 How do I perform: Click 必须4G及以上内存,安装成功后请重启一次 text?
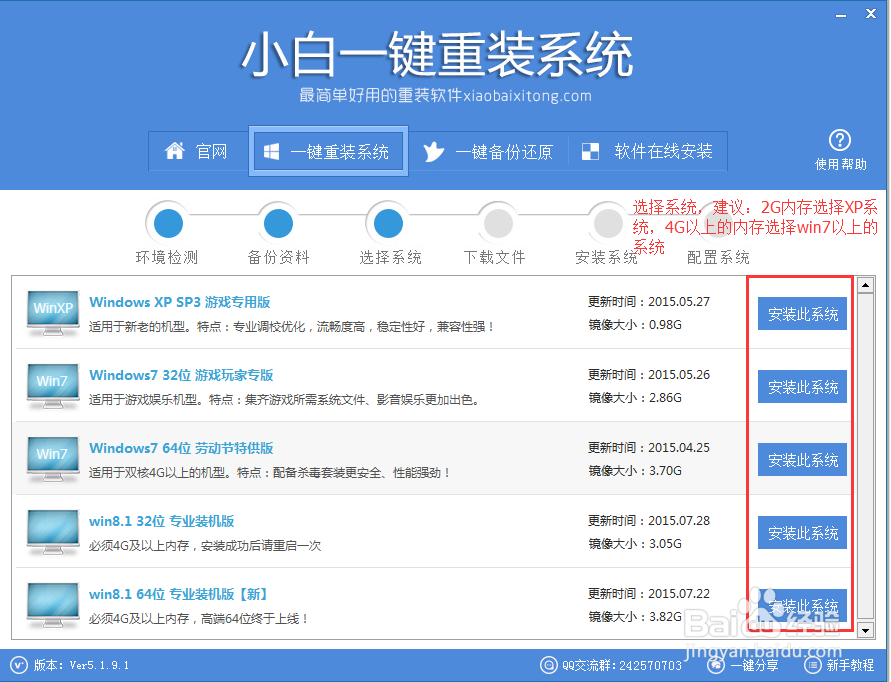tap(205, 546)
